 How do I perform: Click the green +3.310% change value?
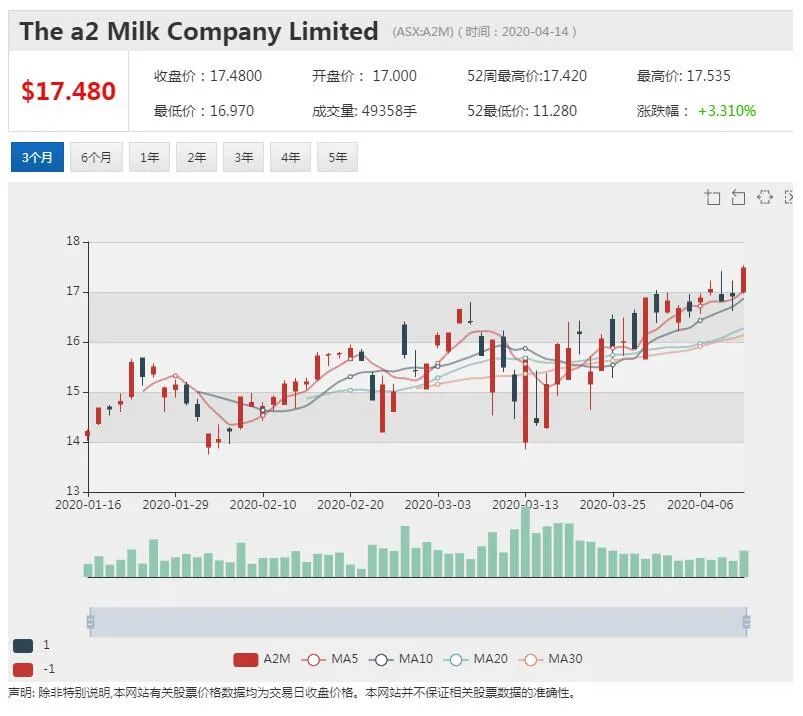[727, 111]
